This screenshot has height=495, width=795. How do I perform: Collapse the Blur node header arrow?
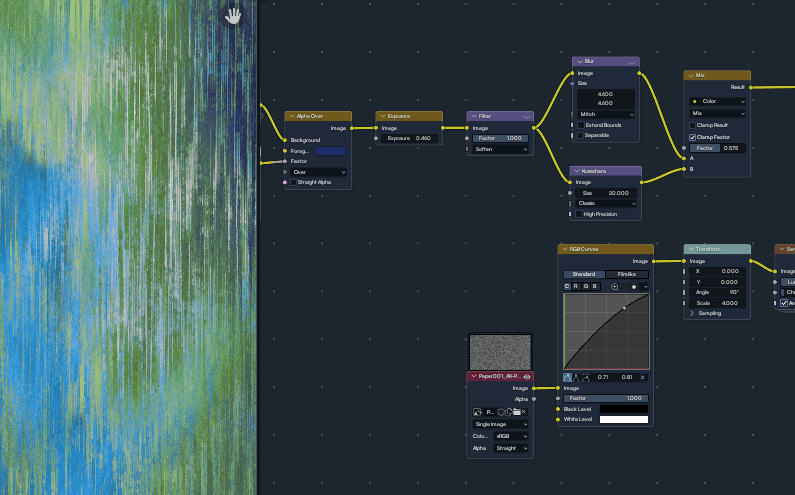(x=580, y=61)
